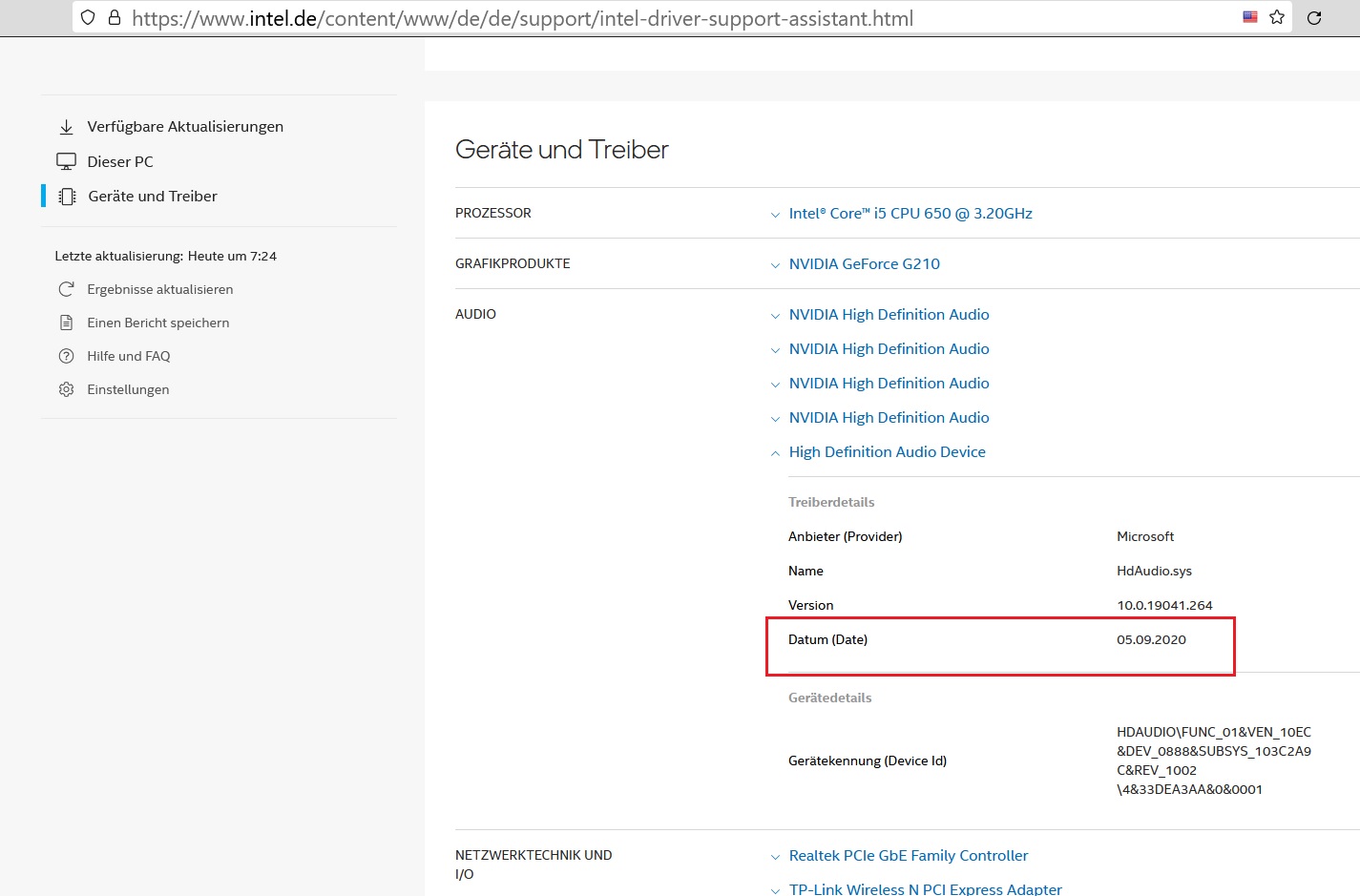Screen dimensions: 1360x896
Task: Expand chevron of first NVIDIA High Definition Audio
Action: click(x=775, y=316)
